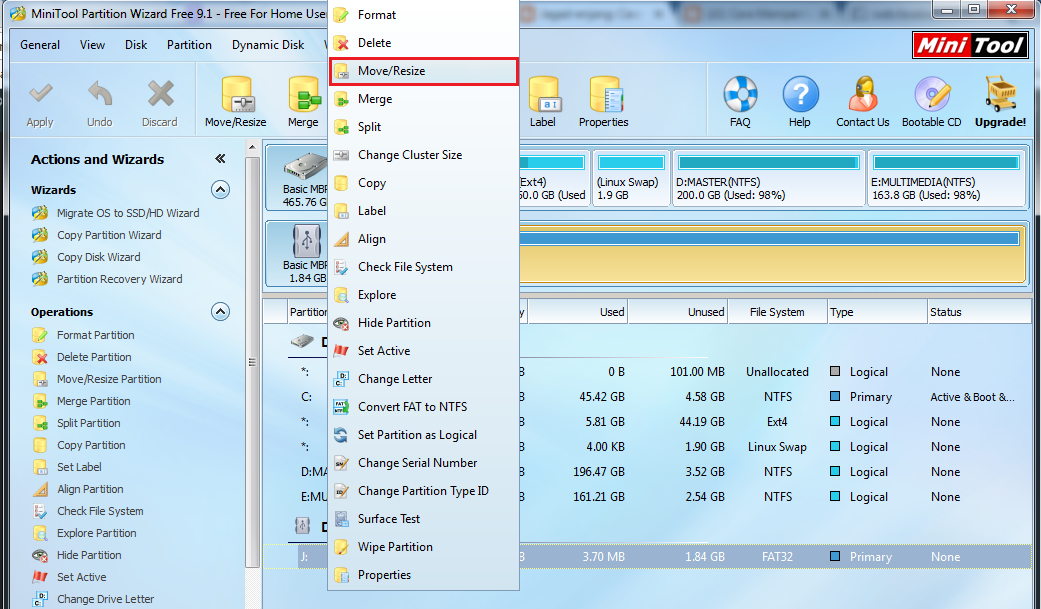Open the General menu
The height and width of the screenshot is (609, 1041).
40,44
